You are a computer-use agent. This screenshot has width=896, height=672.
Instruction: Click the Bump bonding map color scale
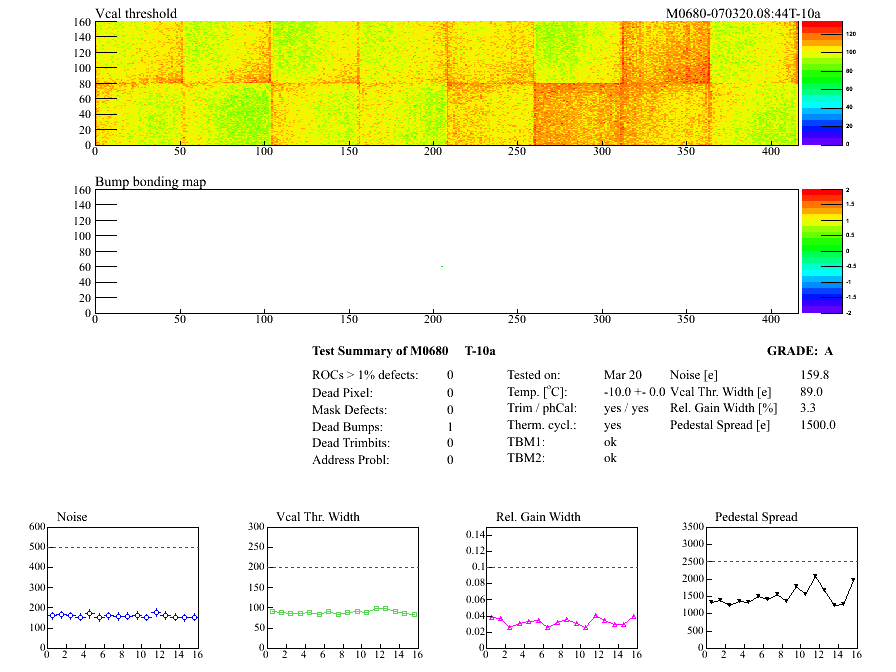tap(820, 251)
